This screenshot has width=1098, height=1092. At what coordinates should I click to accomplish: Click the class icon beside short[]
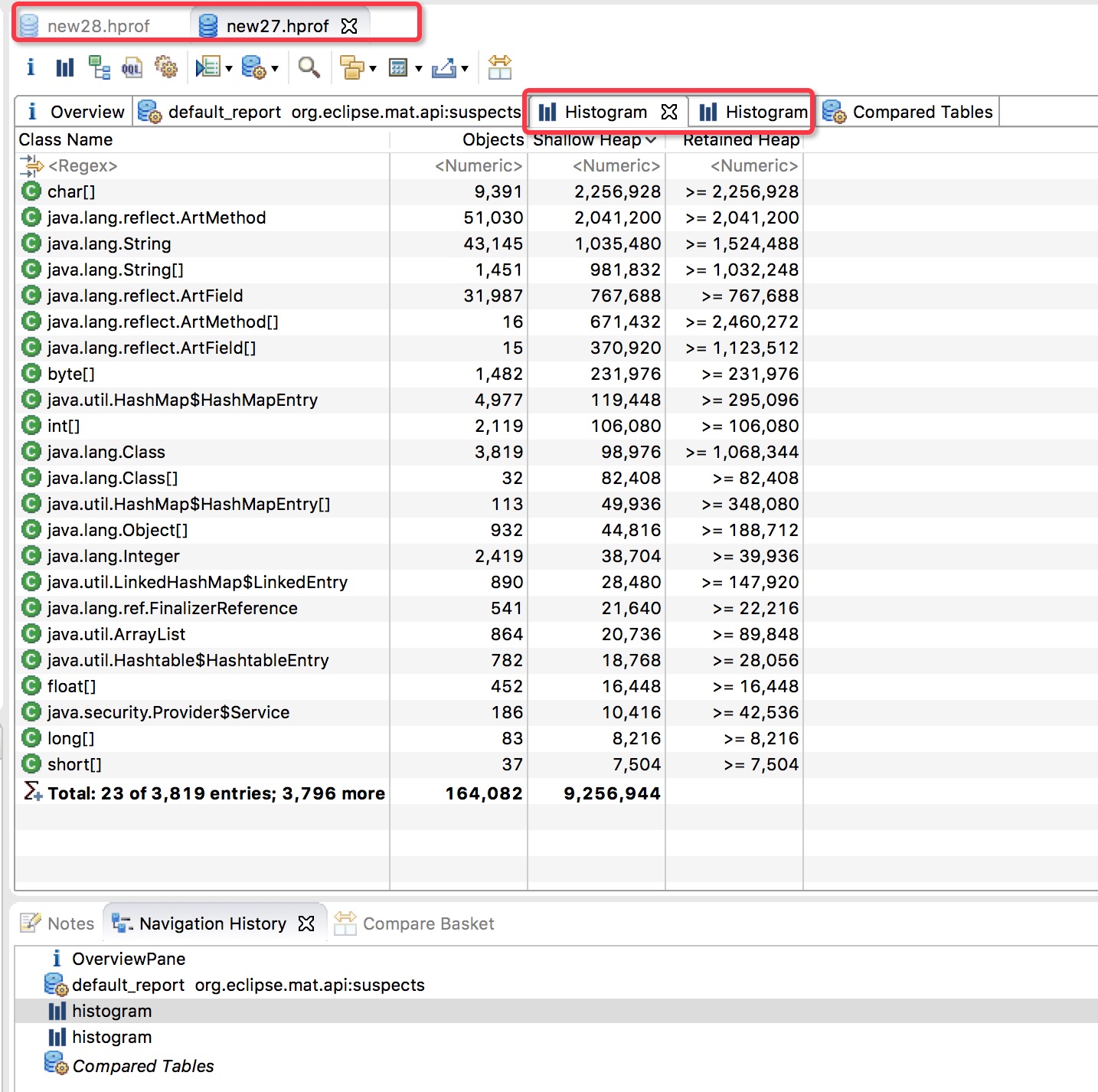point(31,764)
